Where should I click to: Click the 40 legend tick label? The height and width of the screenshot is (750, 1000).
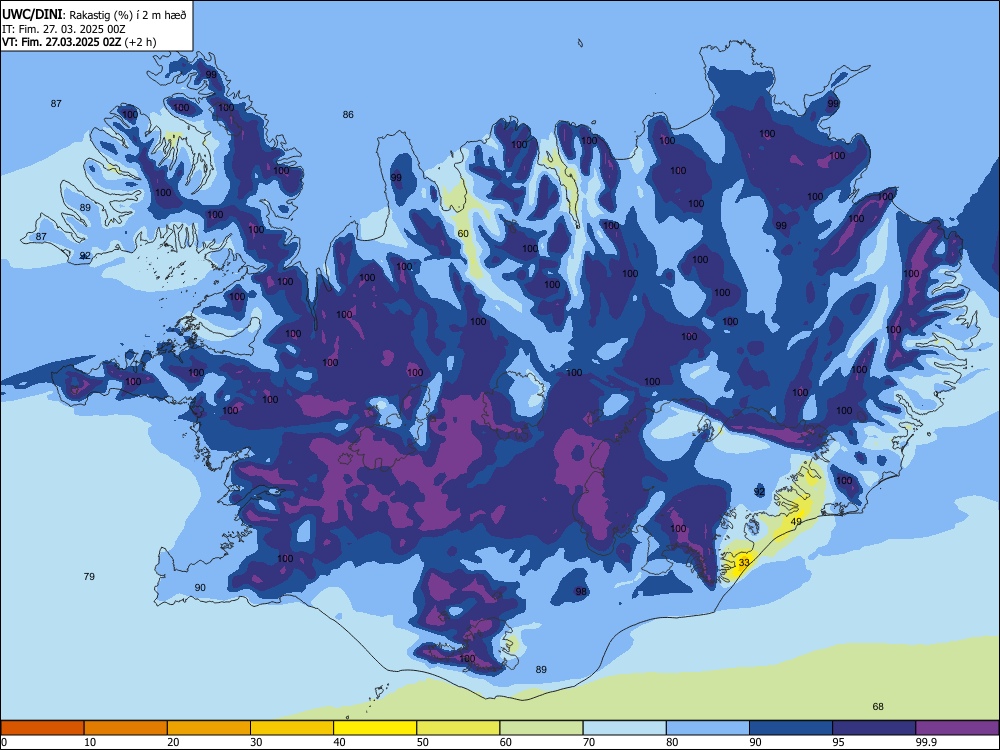(339, 742)
